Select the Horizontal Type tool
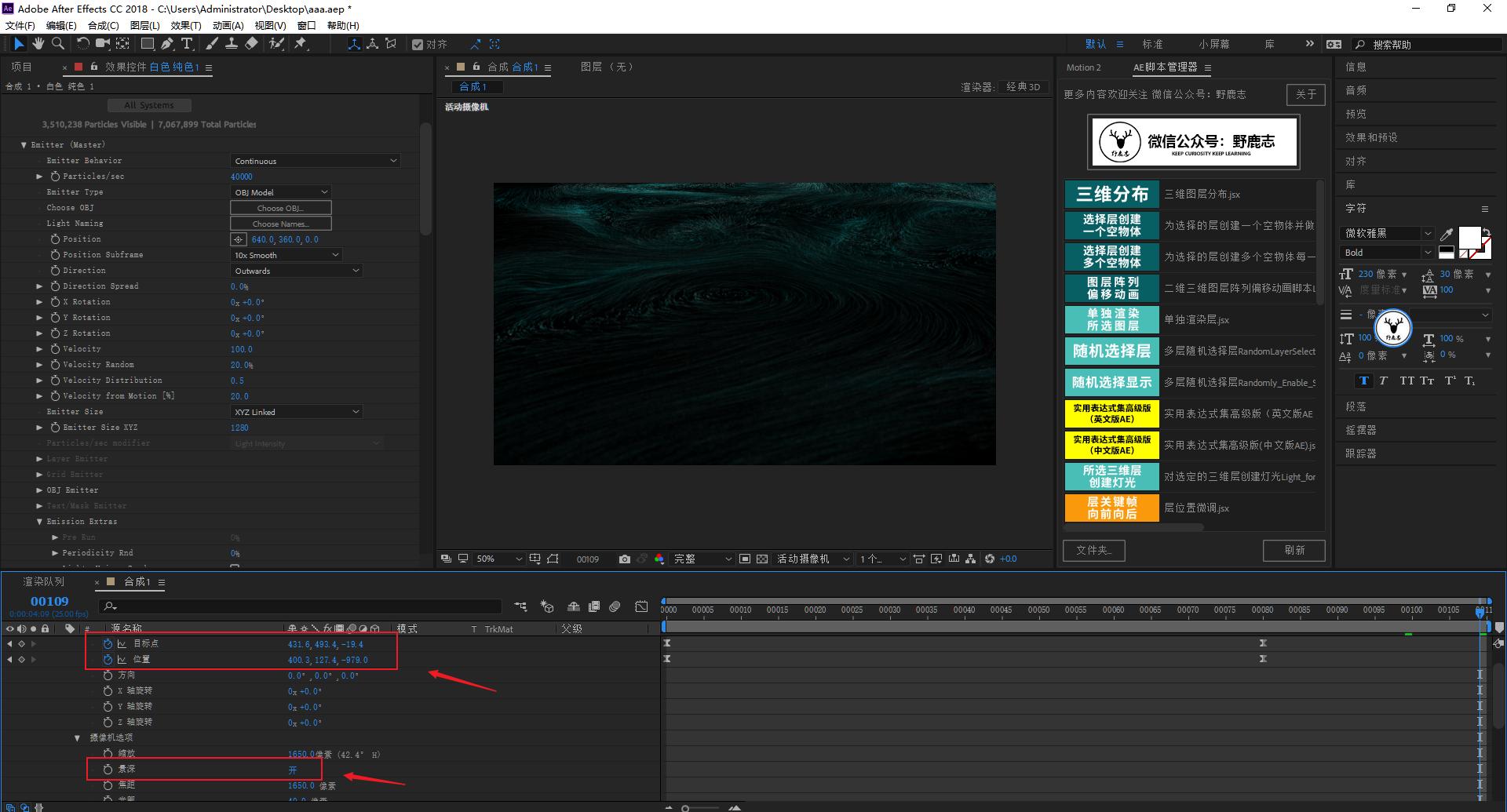This screenshot has width=1507, height=812. click(187, 44)
